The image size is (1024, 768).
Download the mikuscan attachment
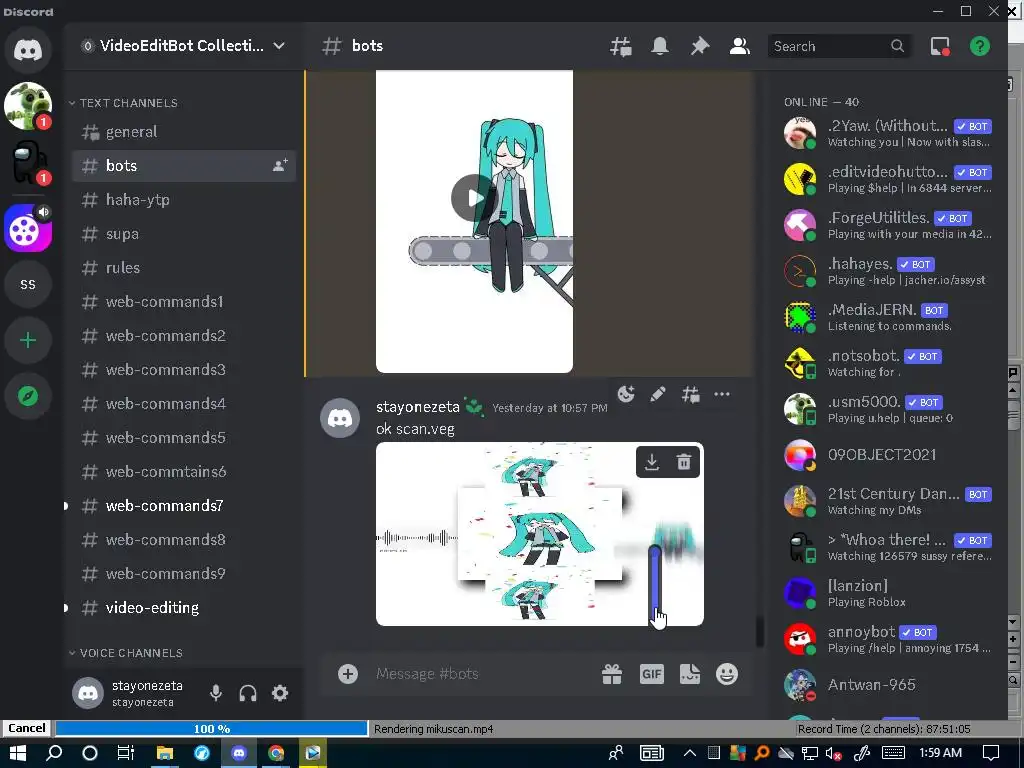pos(652,462)
